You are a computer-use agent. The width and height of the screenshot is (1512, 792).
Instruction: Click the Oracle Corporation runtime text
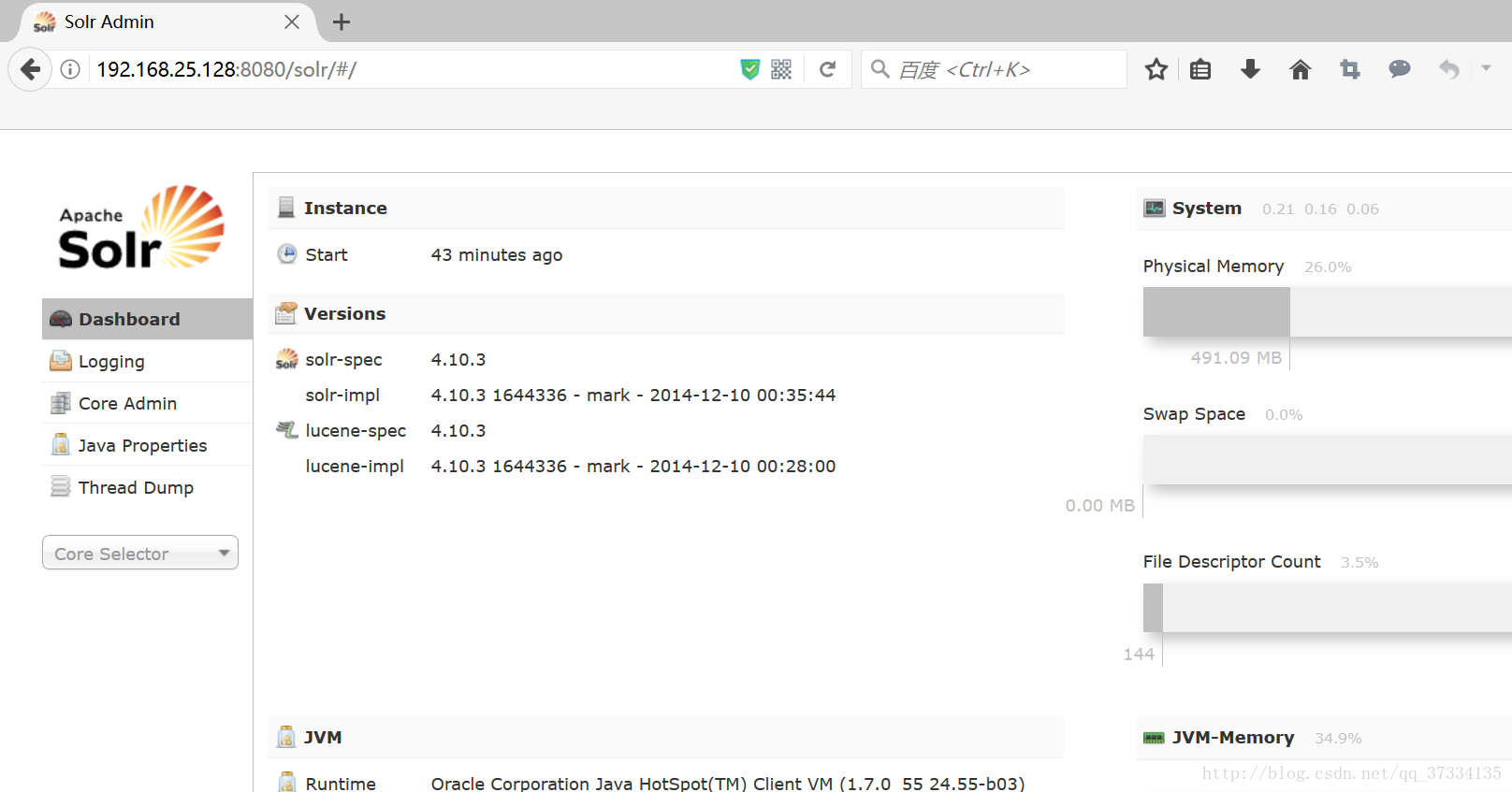728,783
